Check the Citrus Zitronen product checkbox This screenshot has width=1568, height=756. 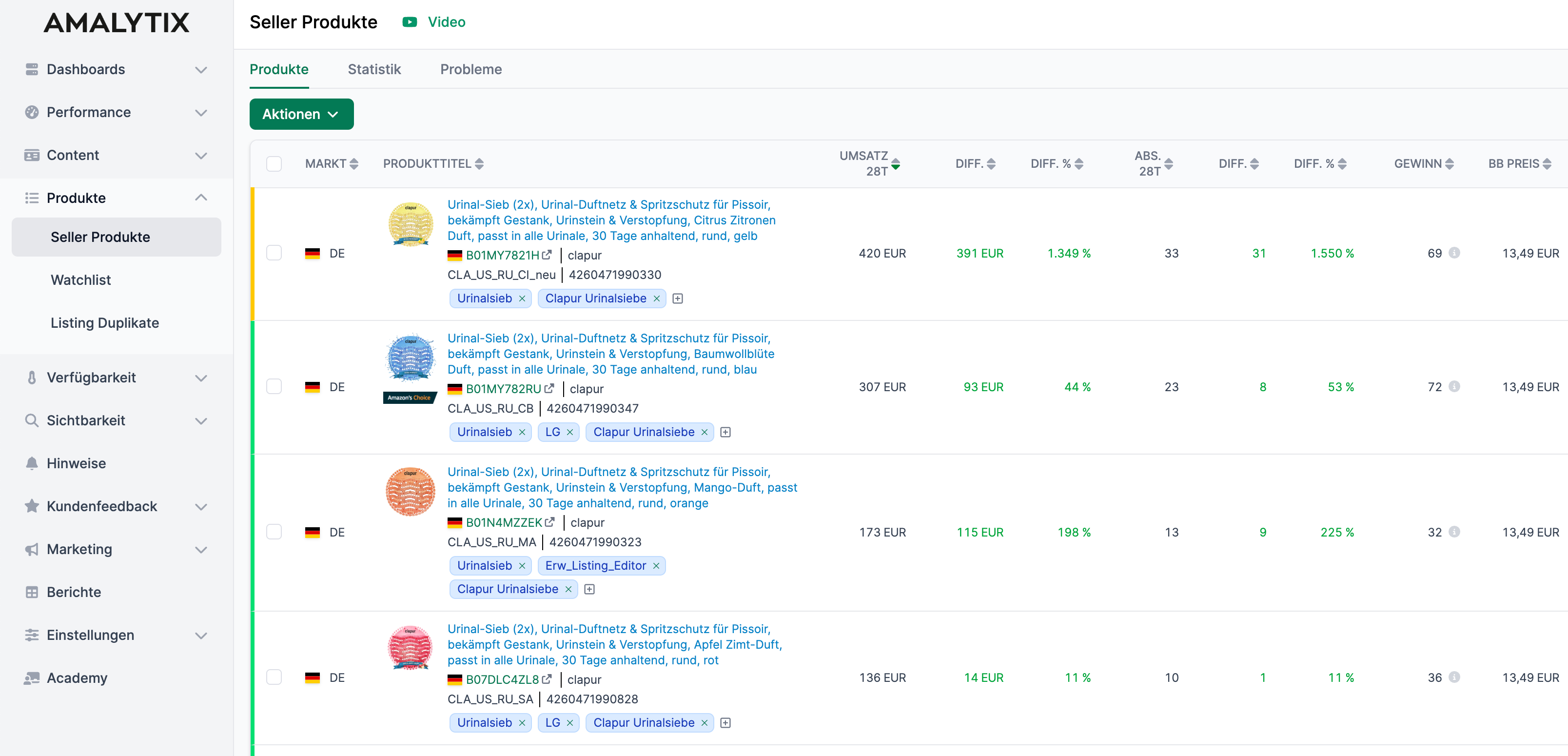click(x=274, y=253)
